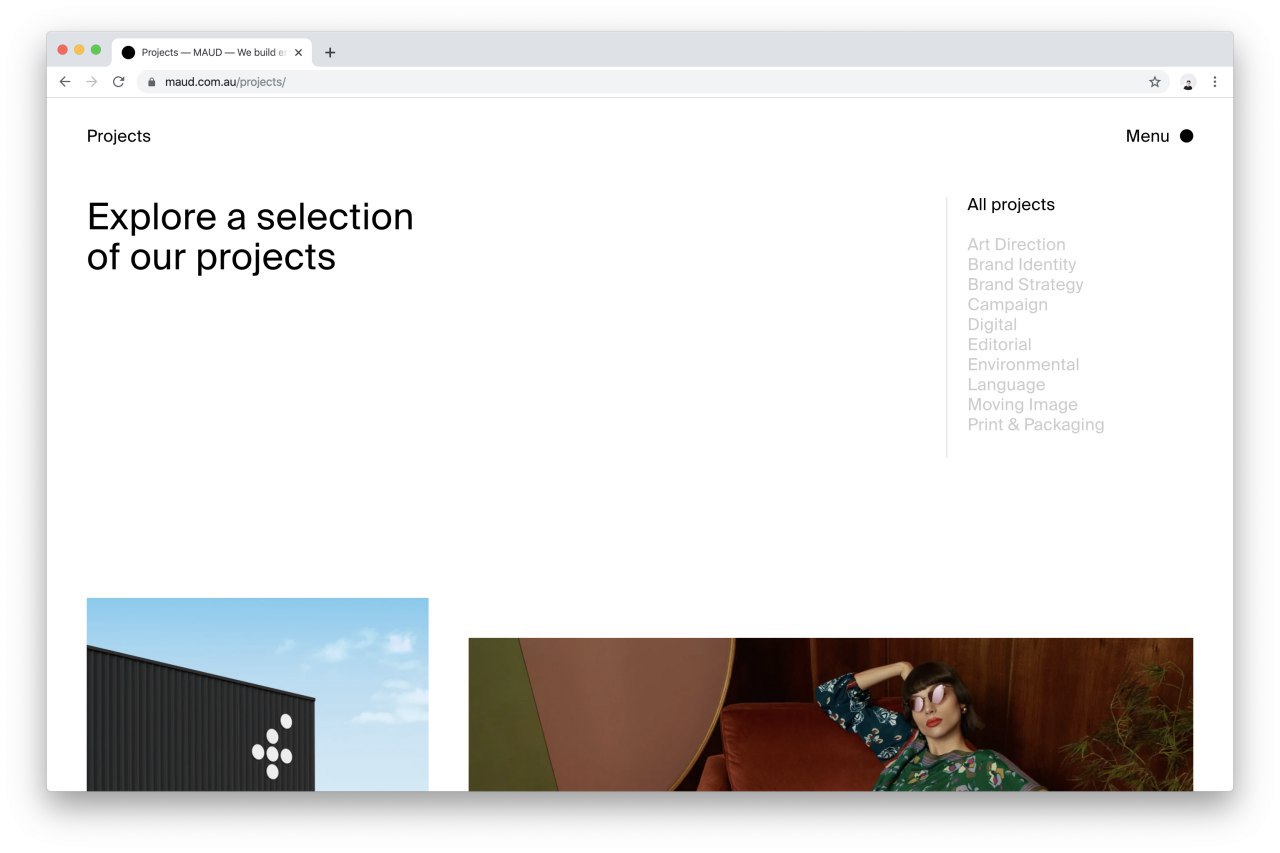The width and height of the screenshot is (1280, 853).
Task: Click the lock icon in address bar
Action: click(x=152, y=82)
